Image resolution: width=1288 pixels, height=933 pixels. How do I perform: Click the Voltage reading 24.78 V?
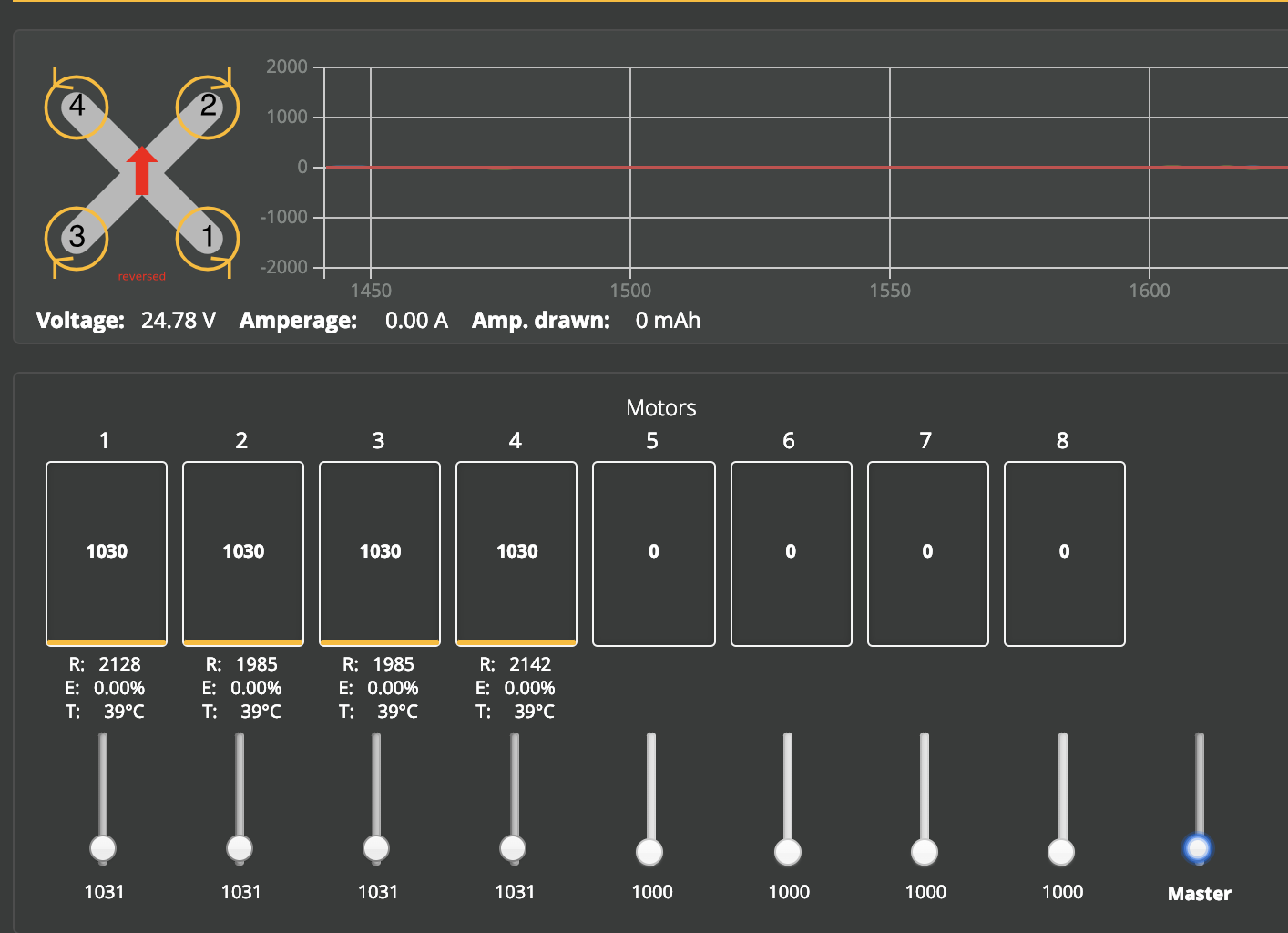coord(179,321)
